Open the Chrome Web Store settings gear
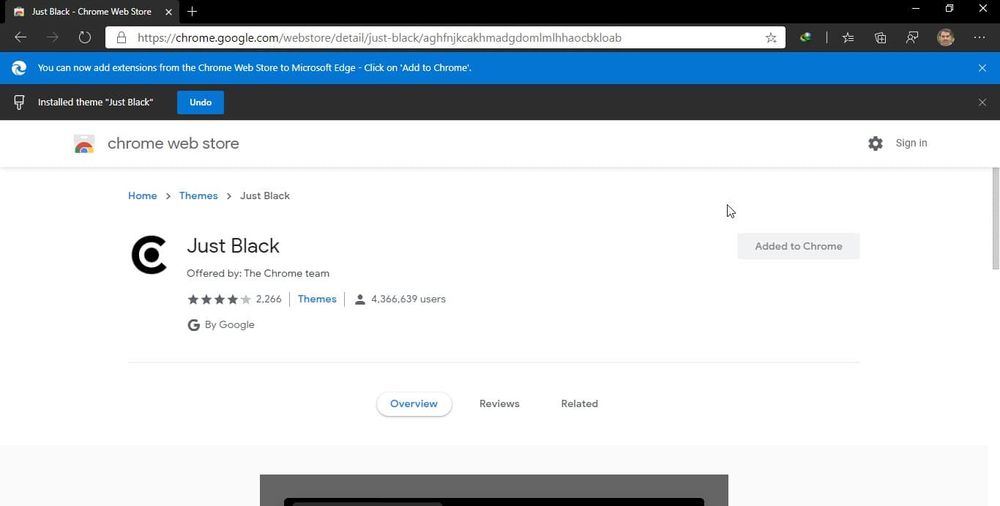Viewport: 1000px width, 506px height. coord(876,143)
